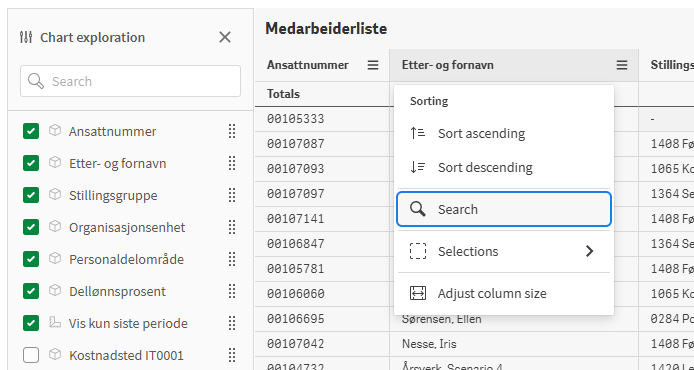This screenshot has height=370, width=694.
Task: Click the drag handle for Kostnadsted IT0001
Action: pyautogui.click(x=232, y=355)
